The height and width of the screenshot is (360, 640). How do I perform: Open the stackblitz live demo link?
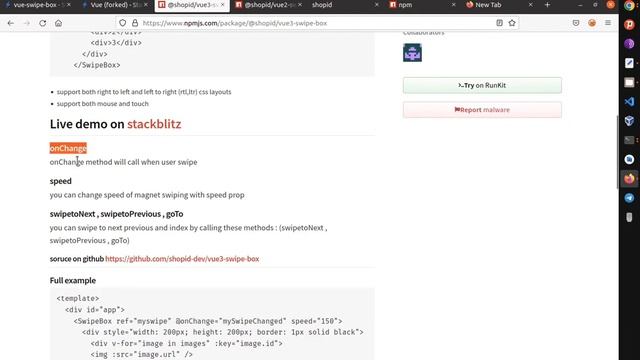pos(154,124)
